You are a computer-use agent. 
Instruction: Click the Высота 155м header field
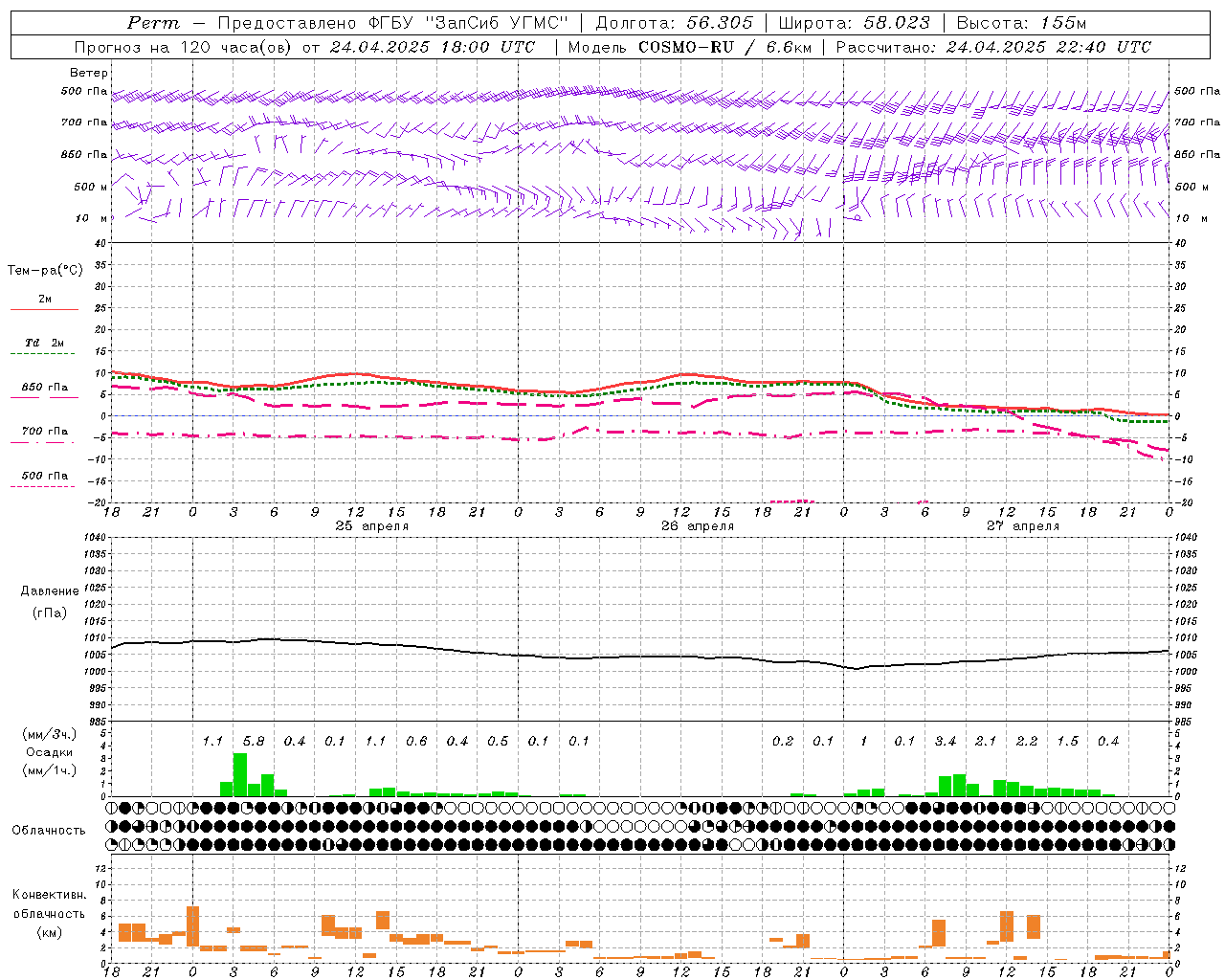[x=1021, y=23]
